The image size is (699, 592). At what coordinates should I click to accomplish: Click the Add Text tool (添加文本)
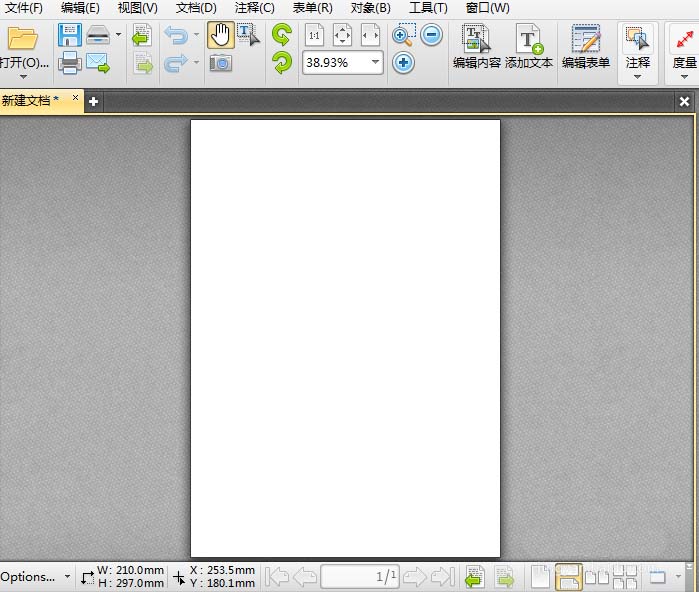pos(529,47)
